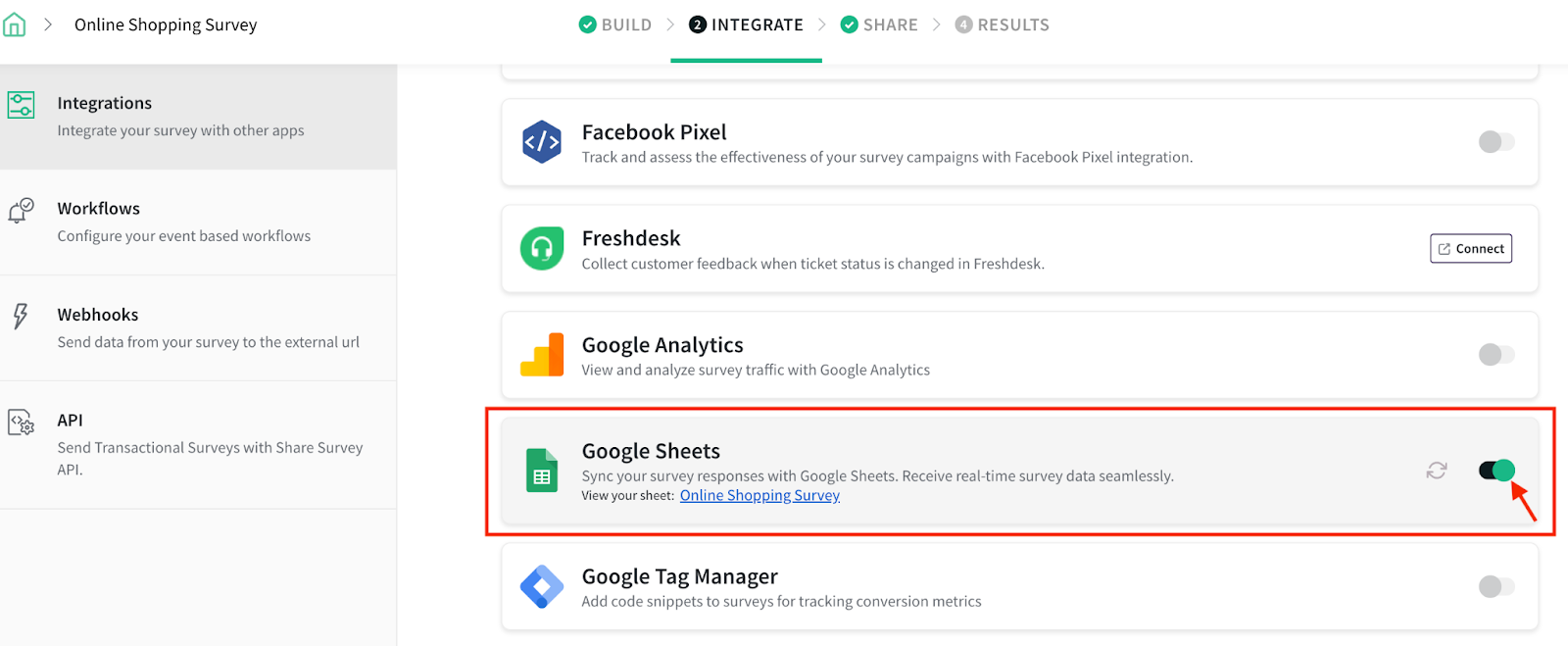Click the home icon in breadcrumb
This screenshot has height=646, width=1568.
click(15, 25)
